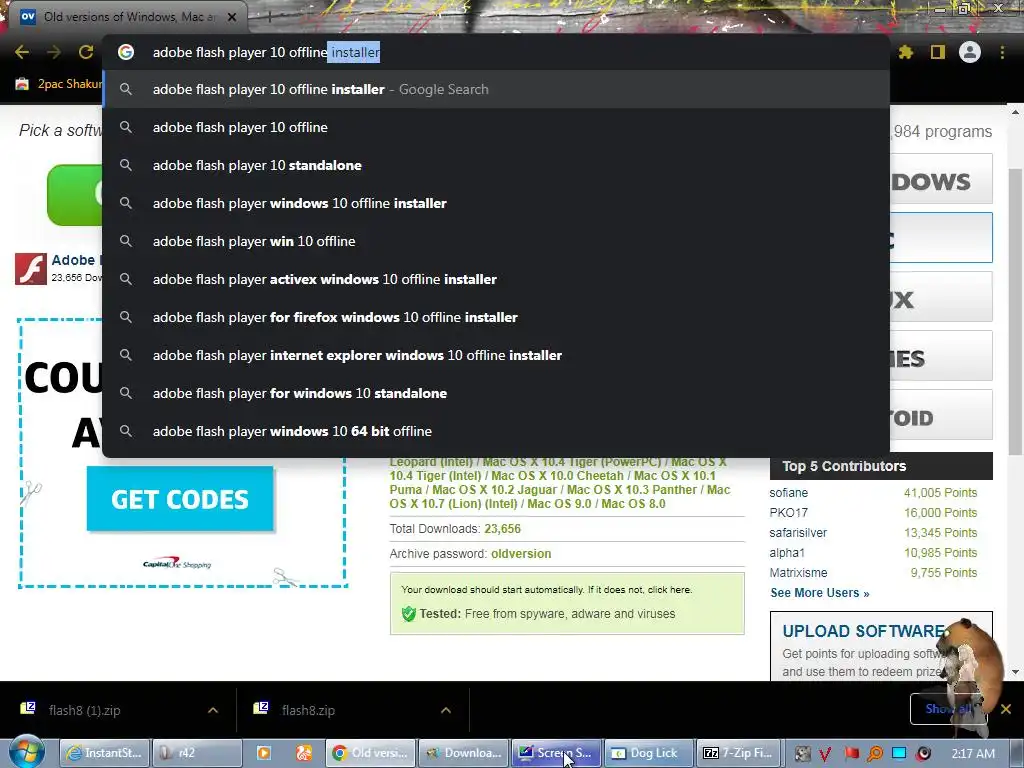Open the media player taskbar icon
The image size is (1024, 768).
[264, 753]
